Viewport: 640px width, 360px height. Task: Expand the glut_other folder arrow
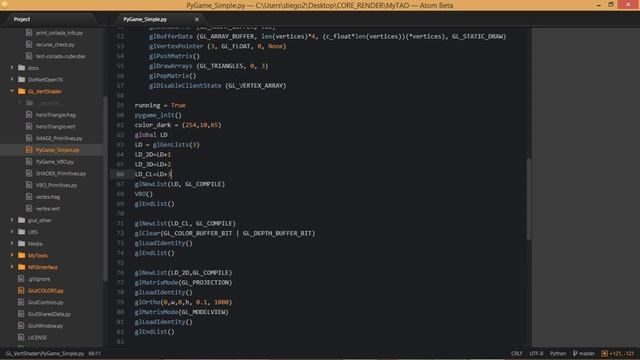[12, 220]
